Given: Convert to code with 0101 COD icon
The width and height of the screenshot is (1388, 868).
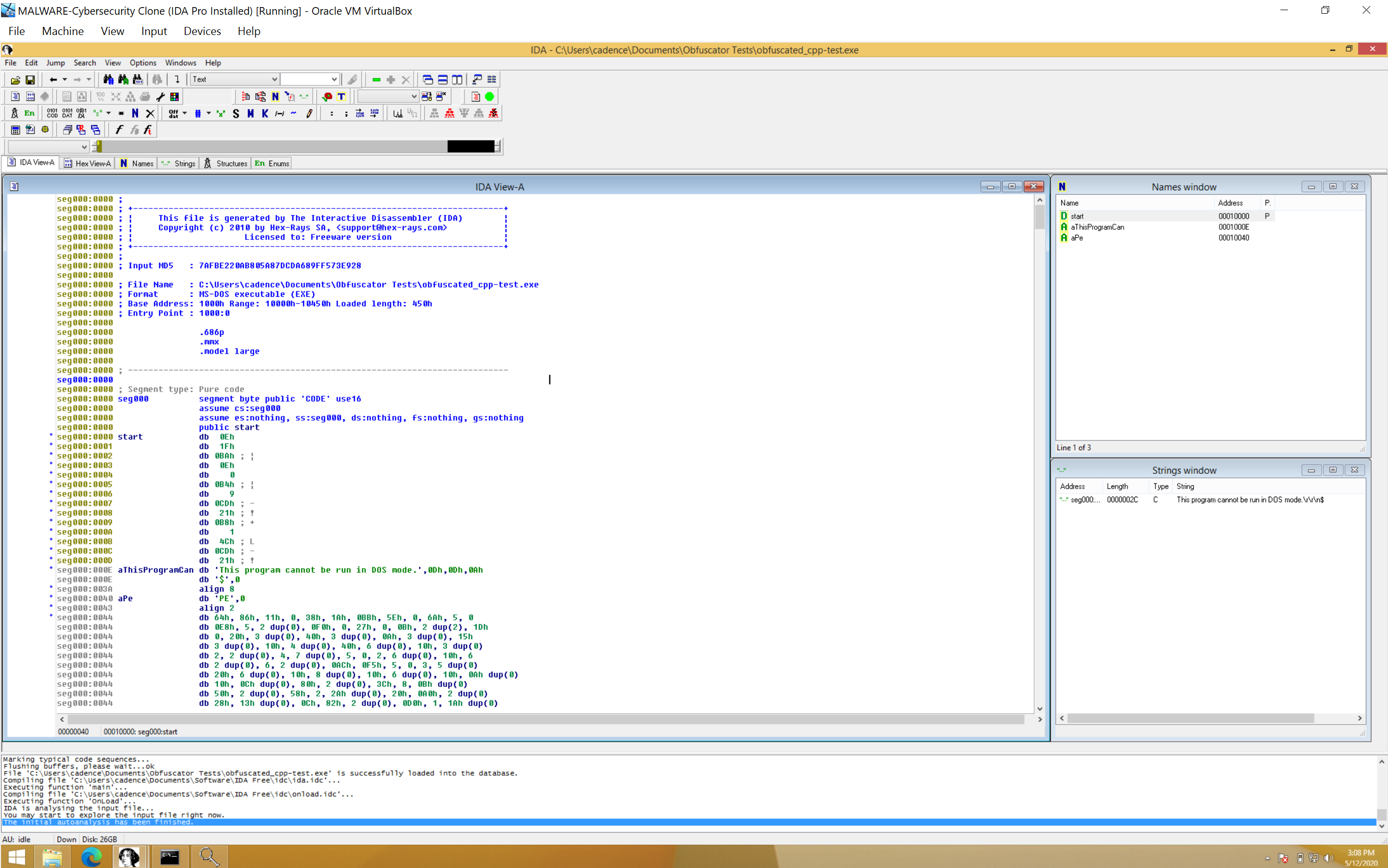Looking at the screenshot, I should (52, 113).
